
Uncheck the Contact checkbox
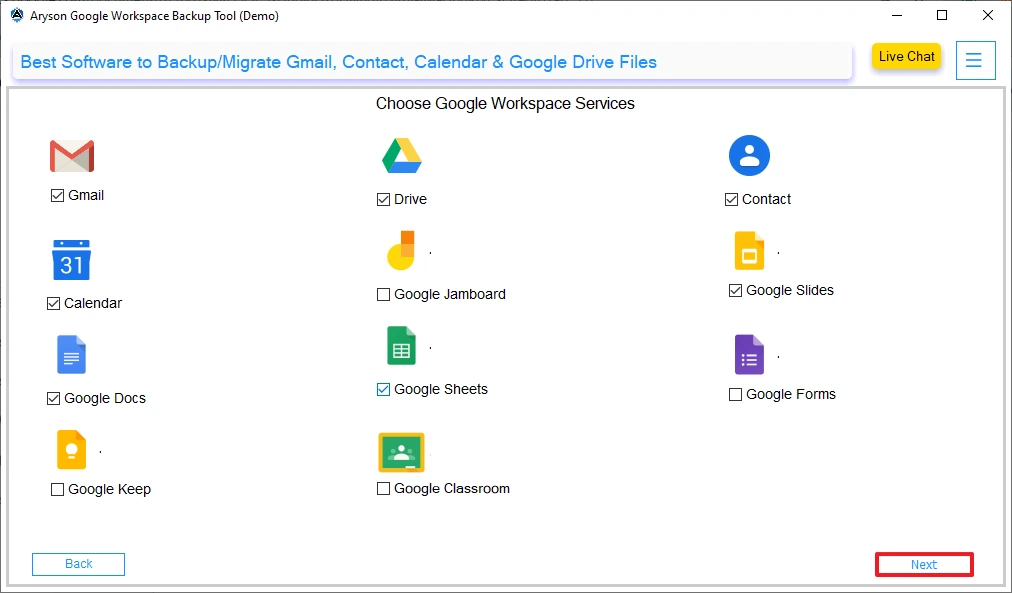[x=731, y=199]
